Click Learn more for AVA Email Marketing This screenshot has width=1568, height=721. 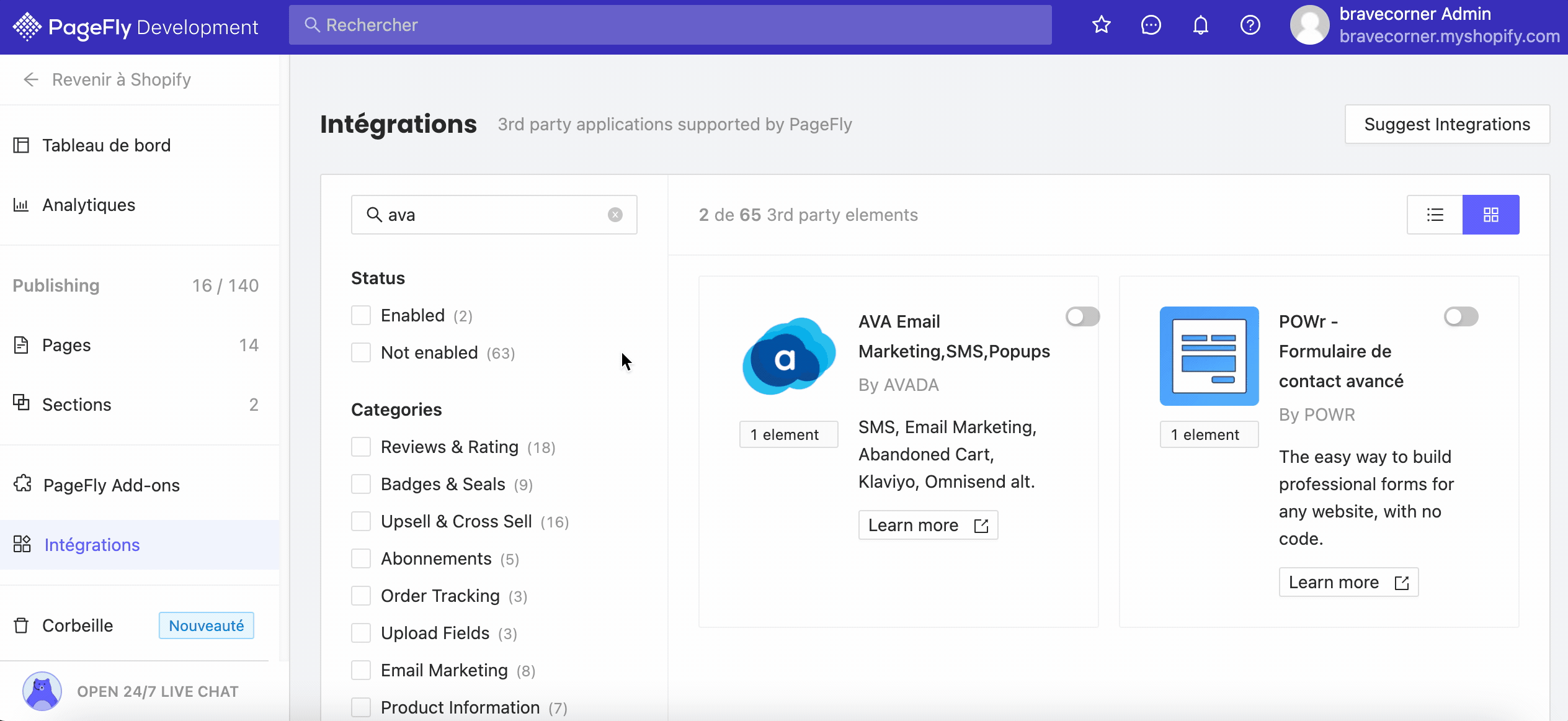(x=928, y=525)
